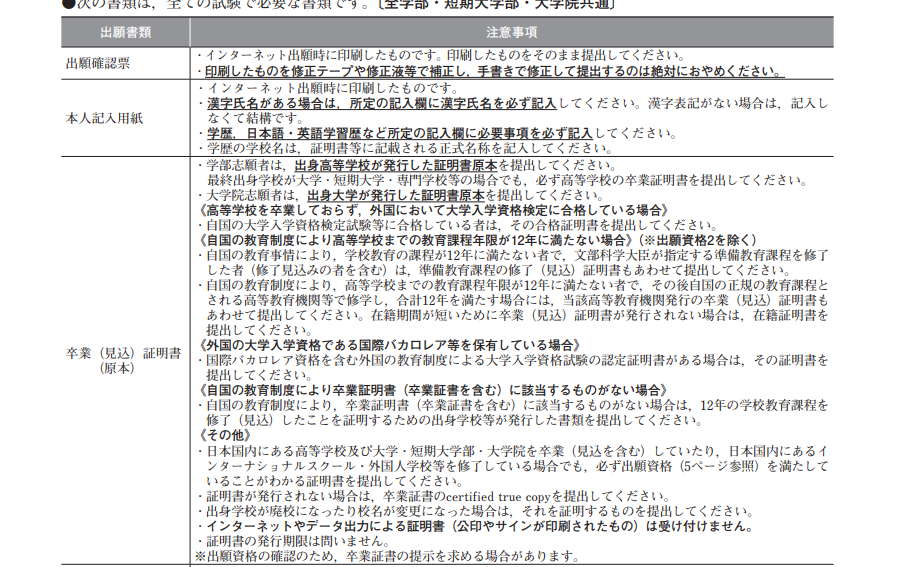This screenshot has height=567, width=897.
Task: Click line 出身学校が廃校になったり校名が変更
Action: pos(476,511)
